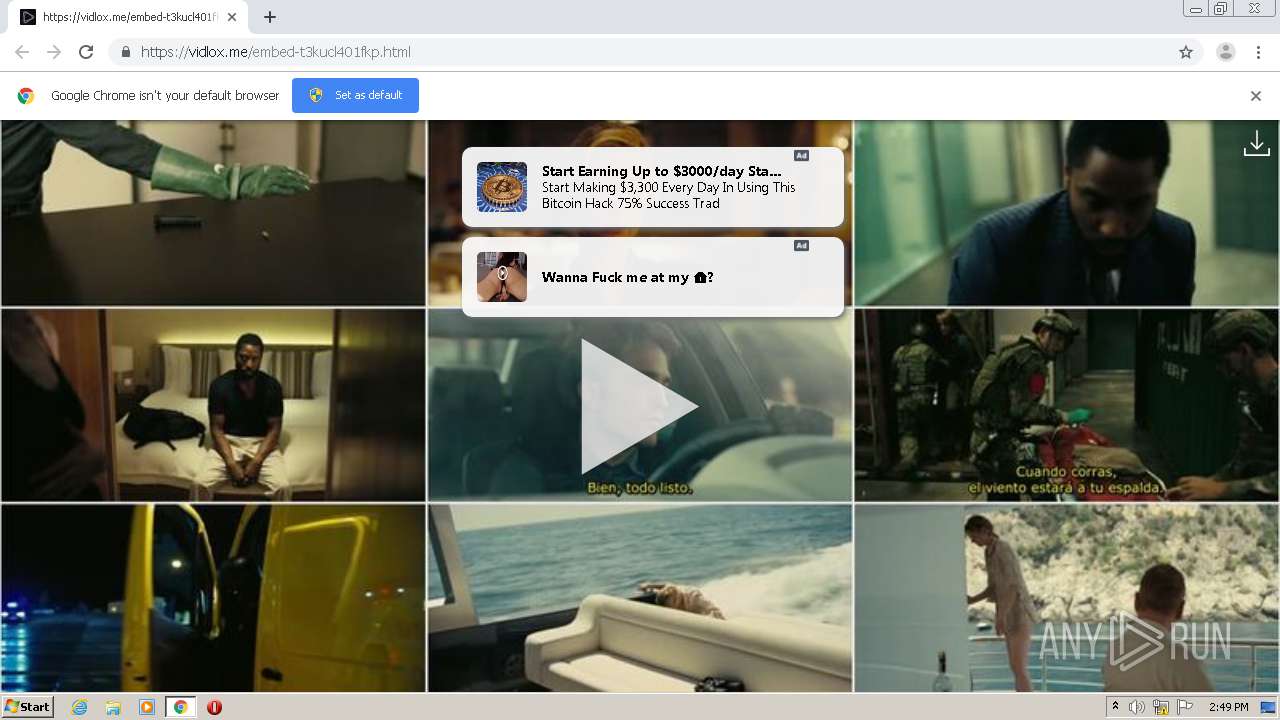Click the large video play button

point(640,406)
